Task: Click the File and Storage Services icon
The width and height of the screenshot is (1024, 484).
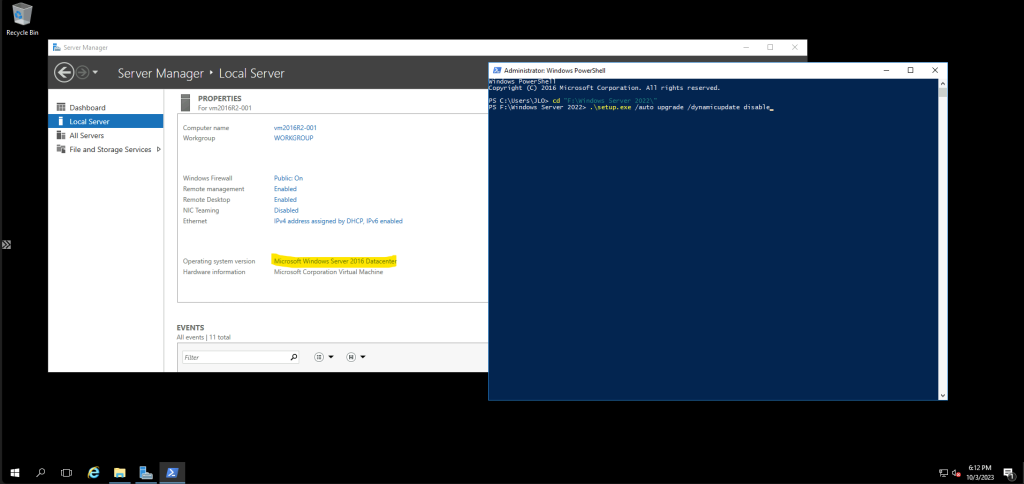Action: tap(61, 150)
